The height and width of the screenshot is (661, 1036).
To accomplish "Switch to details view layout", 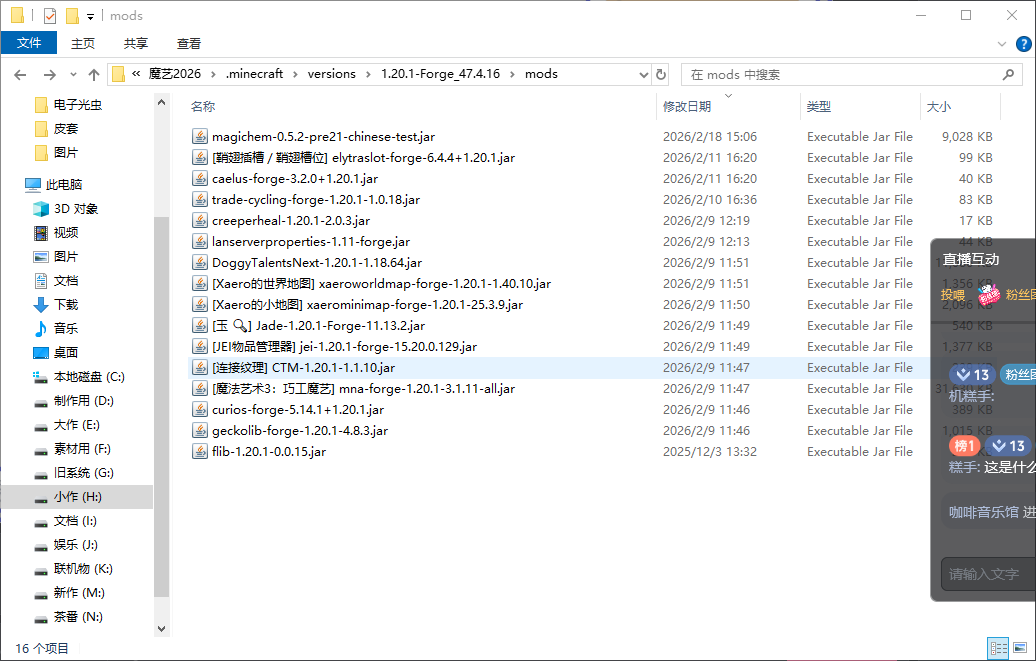I will (x=998, y=648).
